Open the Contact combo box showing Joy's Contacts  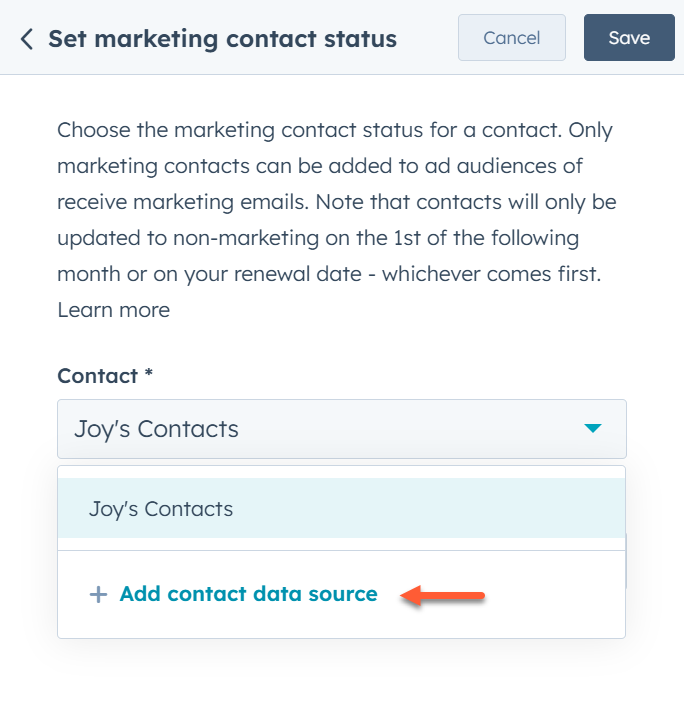click(x=320, y=430)
